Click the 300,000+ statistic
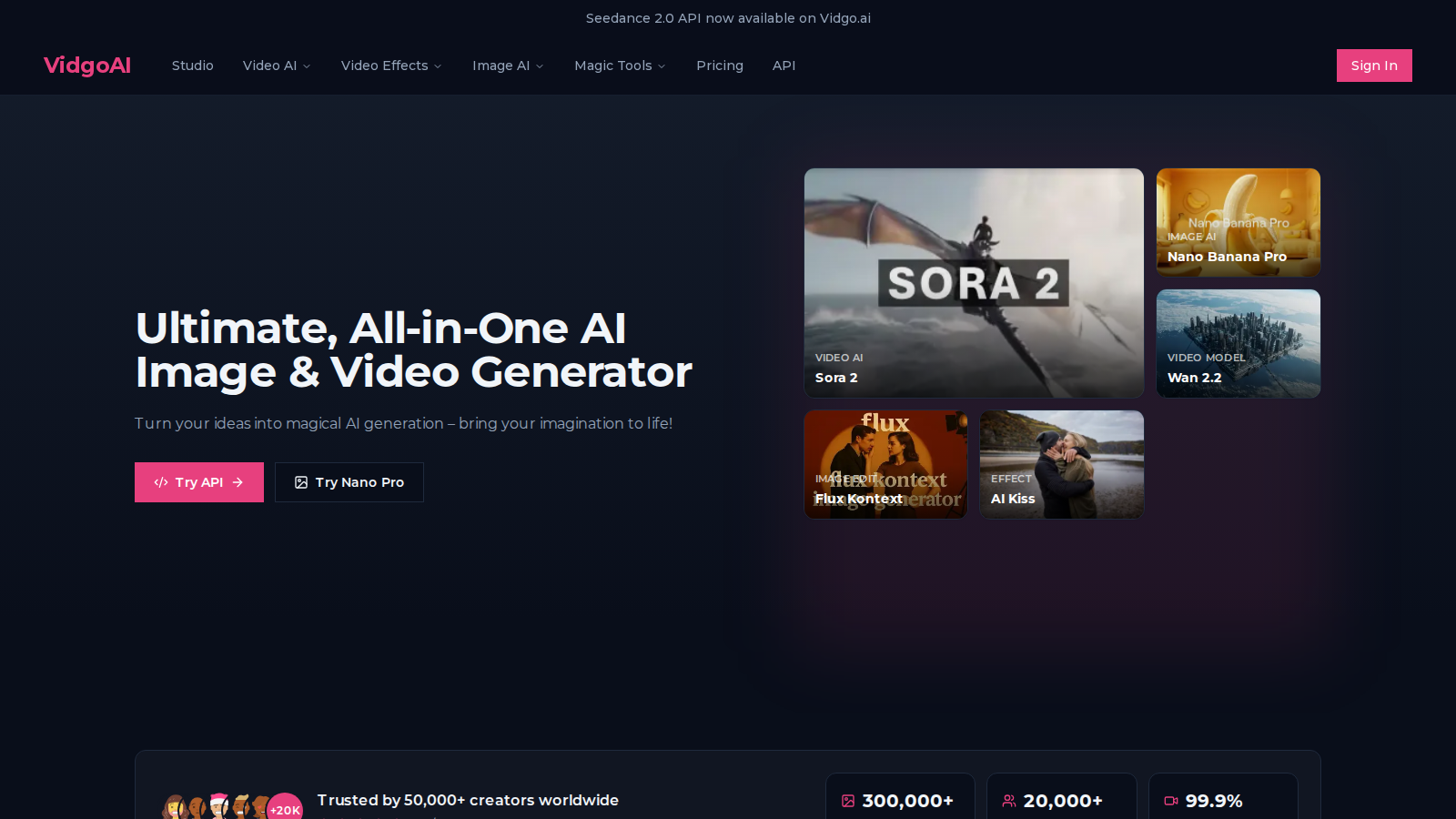The width and height of the screenshot is (1456, 819). pos(907,801)
